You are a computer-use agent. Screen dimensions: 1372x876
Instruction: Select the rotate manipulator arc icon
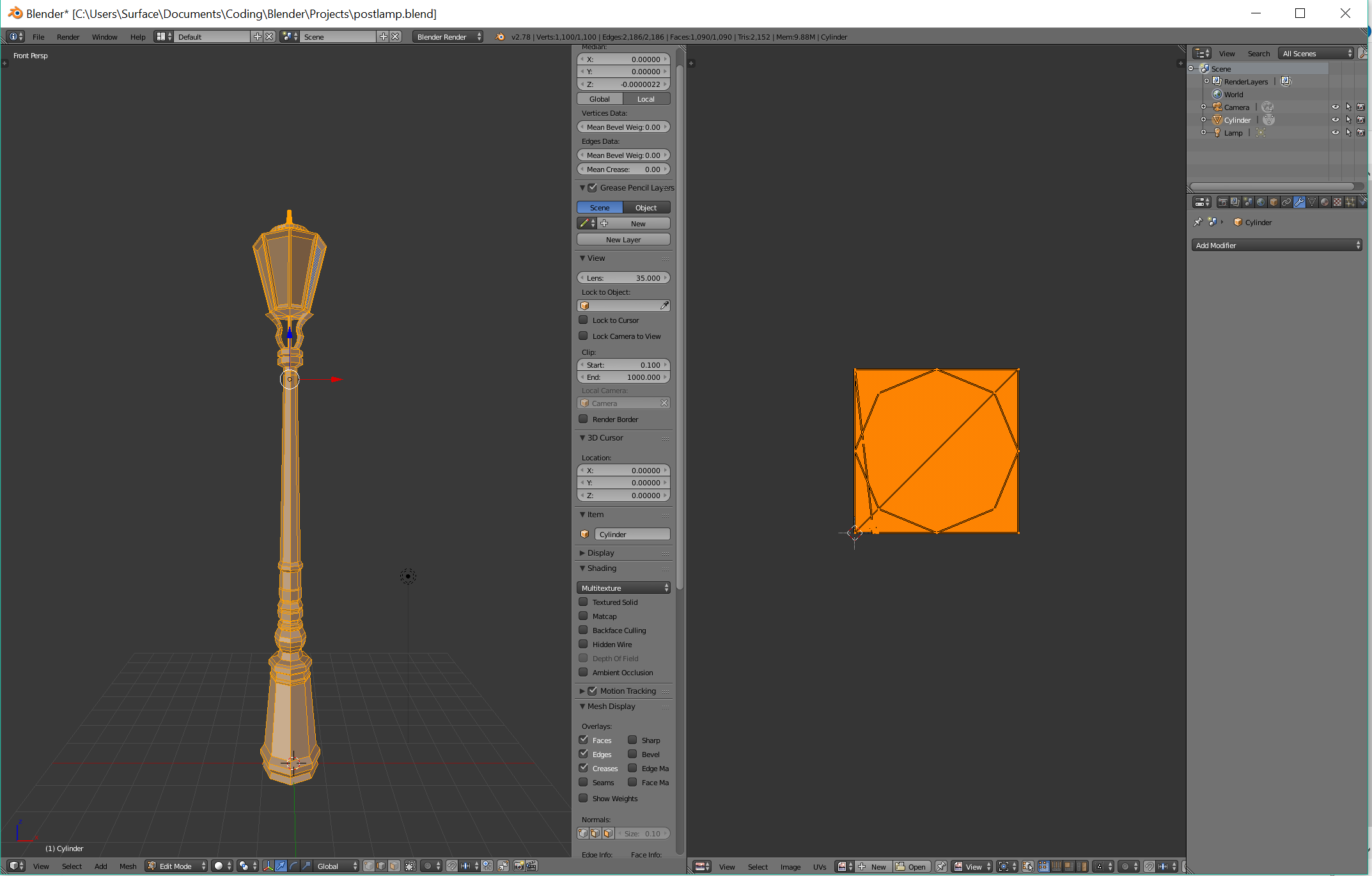pos(293,866)
